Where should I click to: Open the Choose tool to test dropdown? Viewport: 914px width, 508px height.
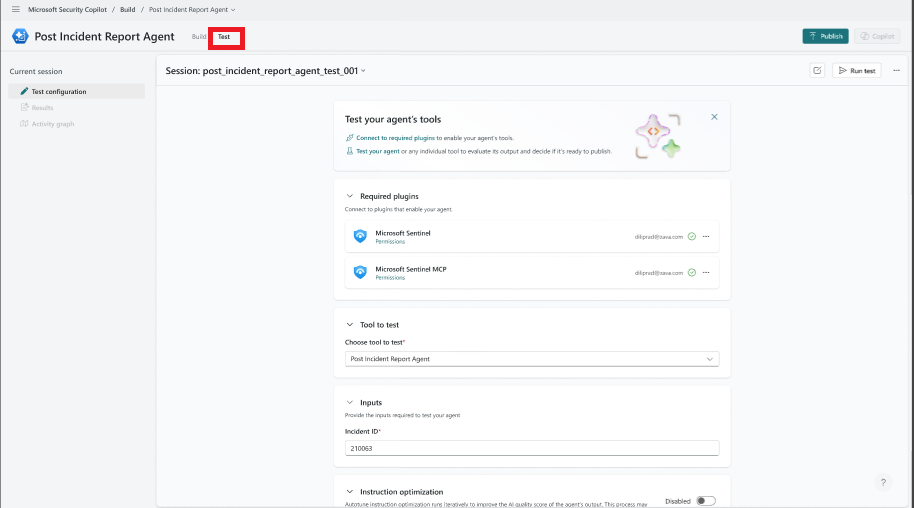click(x=532, y=359)
